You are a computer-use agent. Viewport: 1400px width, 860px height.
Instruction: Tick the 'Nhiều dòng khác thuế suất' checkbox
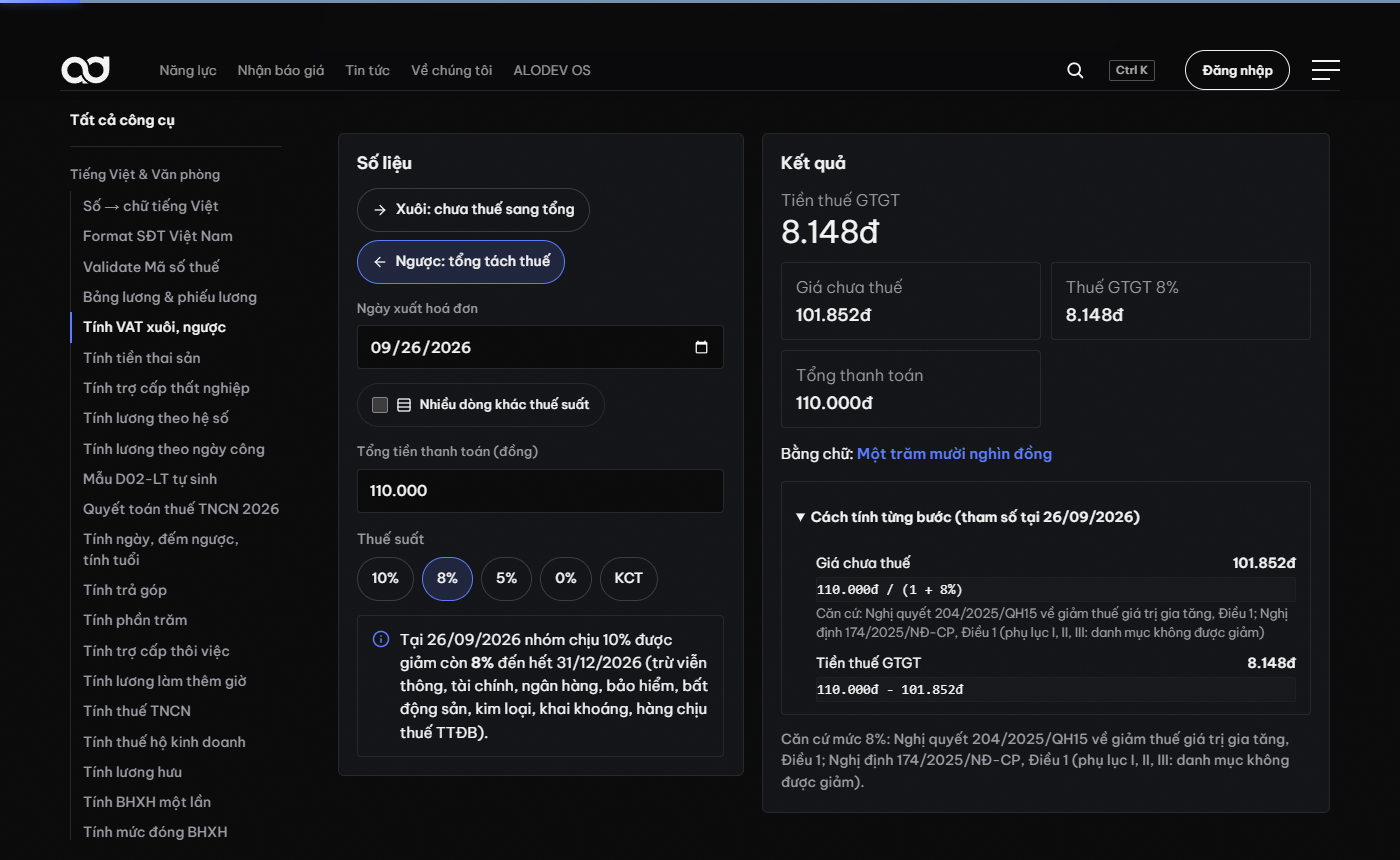point(380,405)
